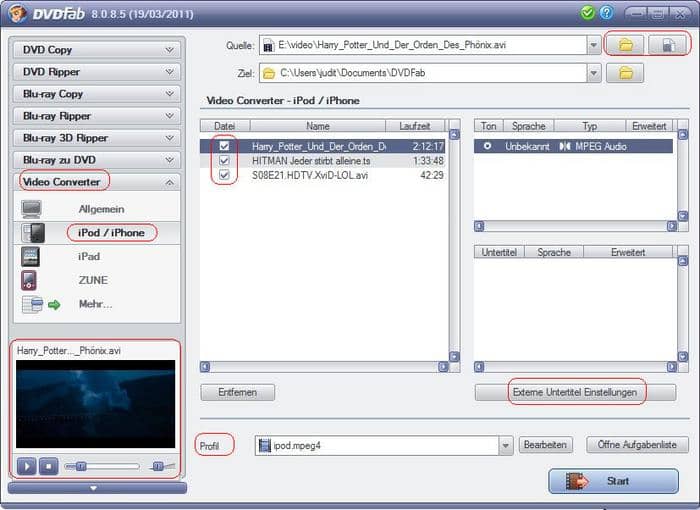Uncheck the S08E21.HDTV.XviD-LOL.avi checkbox
This screenshot has width=700, height=510.
pyautogui.click(x=224, y=175)
